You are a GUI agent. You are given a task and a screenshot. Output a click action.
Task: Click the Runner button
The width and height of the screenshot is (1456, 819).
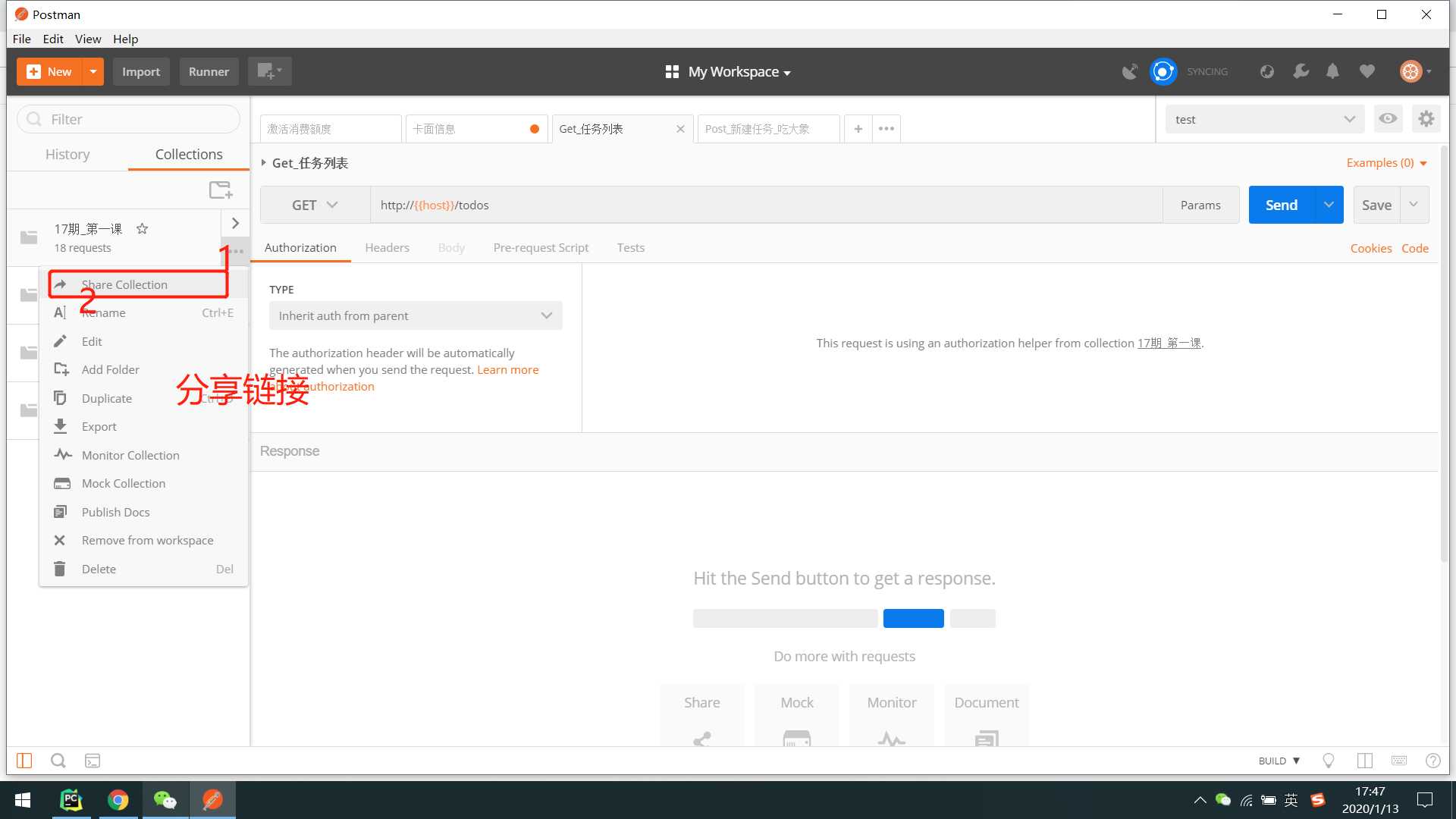pyautogui.click(x=209, y=71)
